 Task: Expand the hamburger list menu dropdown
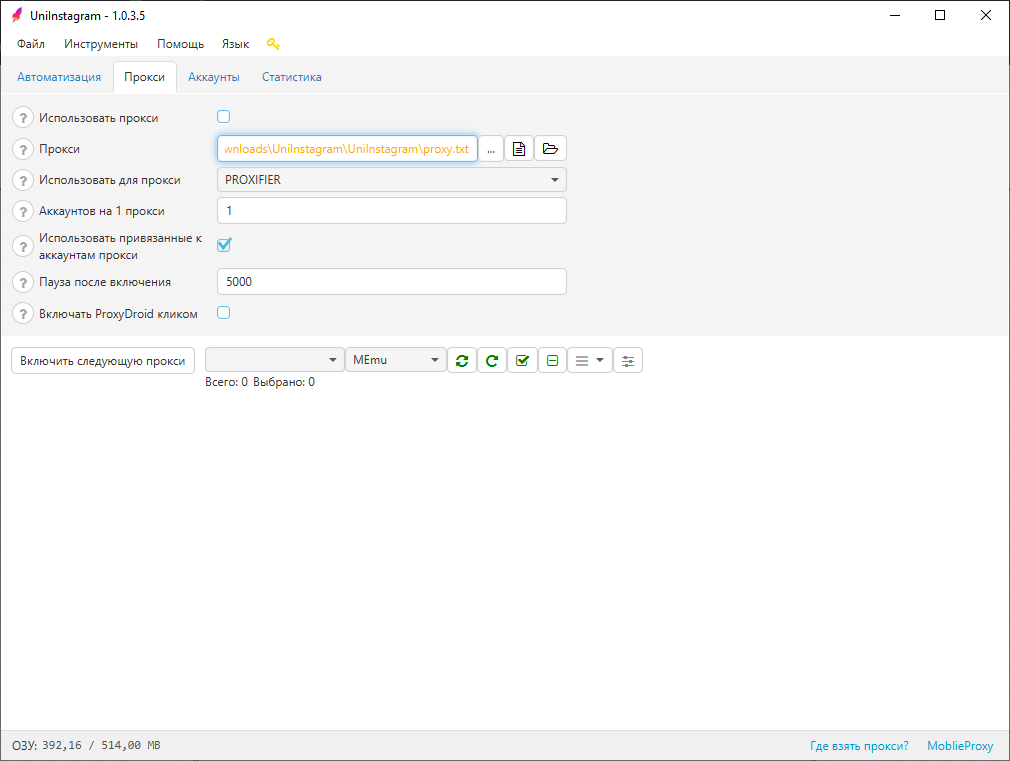click(589, 361)
